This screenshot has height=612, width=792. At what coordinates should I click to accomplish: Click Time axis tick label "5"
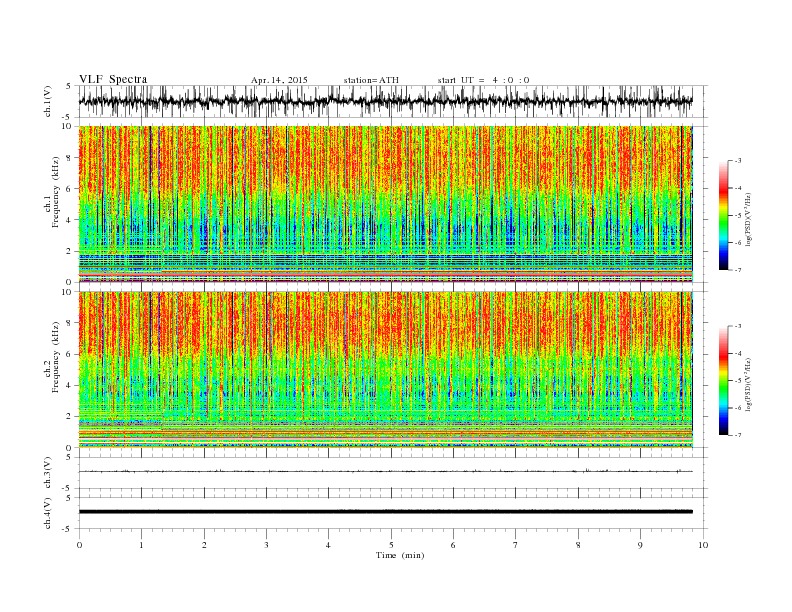point(391,545)
